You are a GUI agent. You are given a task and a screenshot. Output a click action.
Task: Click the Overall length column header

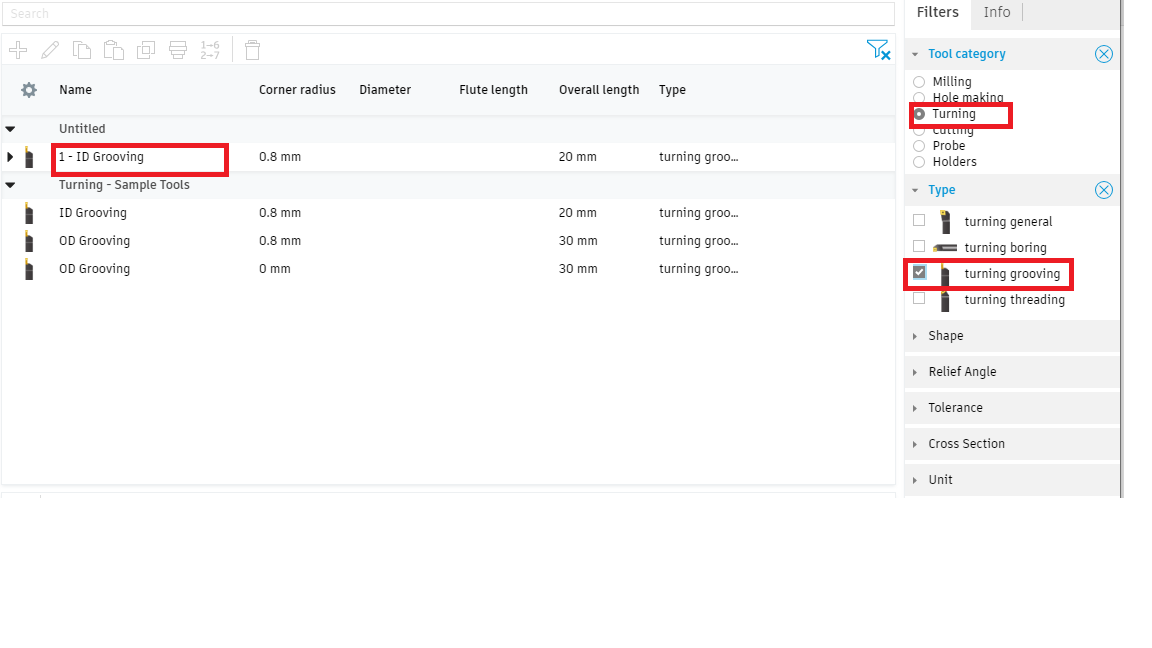(599, 90)
